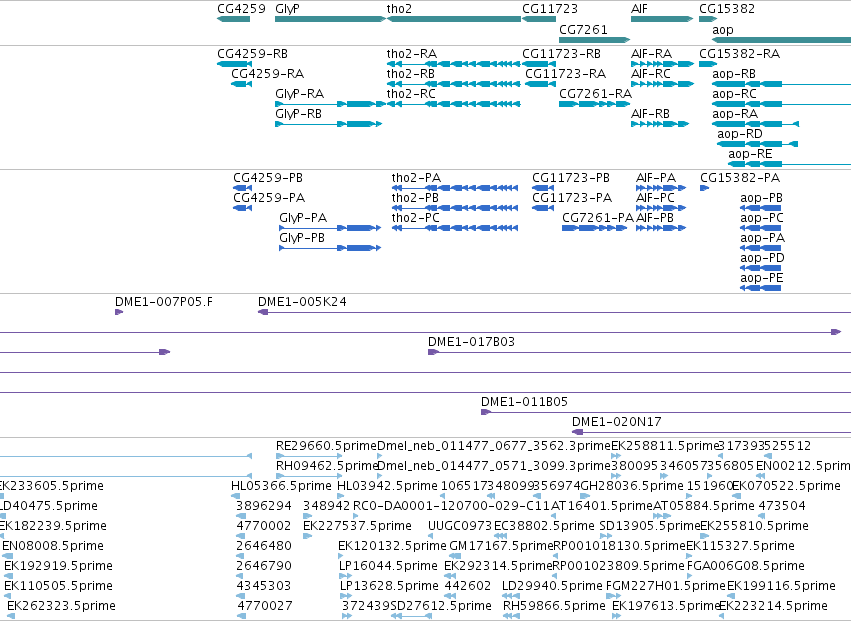The image size is (851, 621).
Task: Select the CG11723-RB transcript label
Action: [561, 54]
